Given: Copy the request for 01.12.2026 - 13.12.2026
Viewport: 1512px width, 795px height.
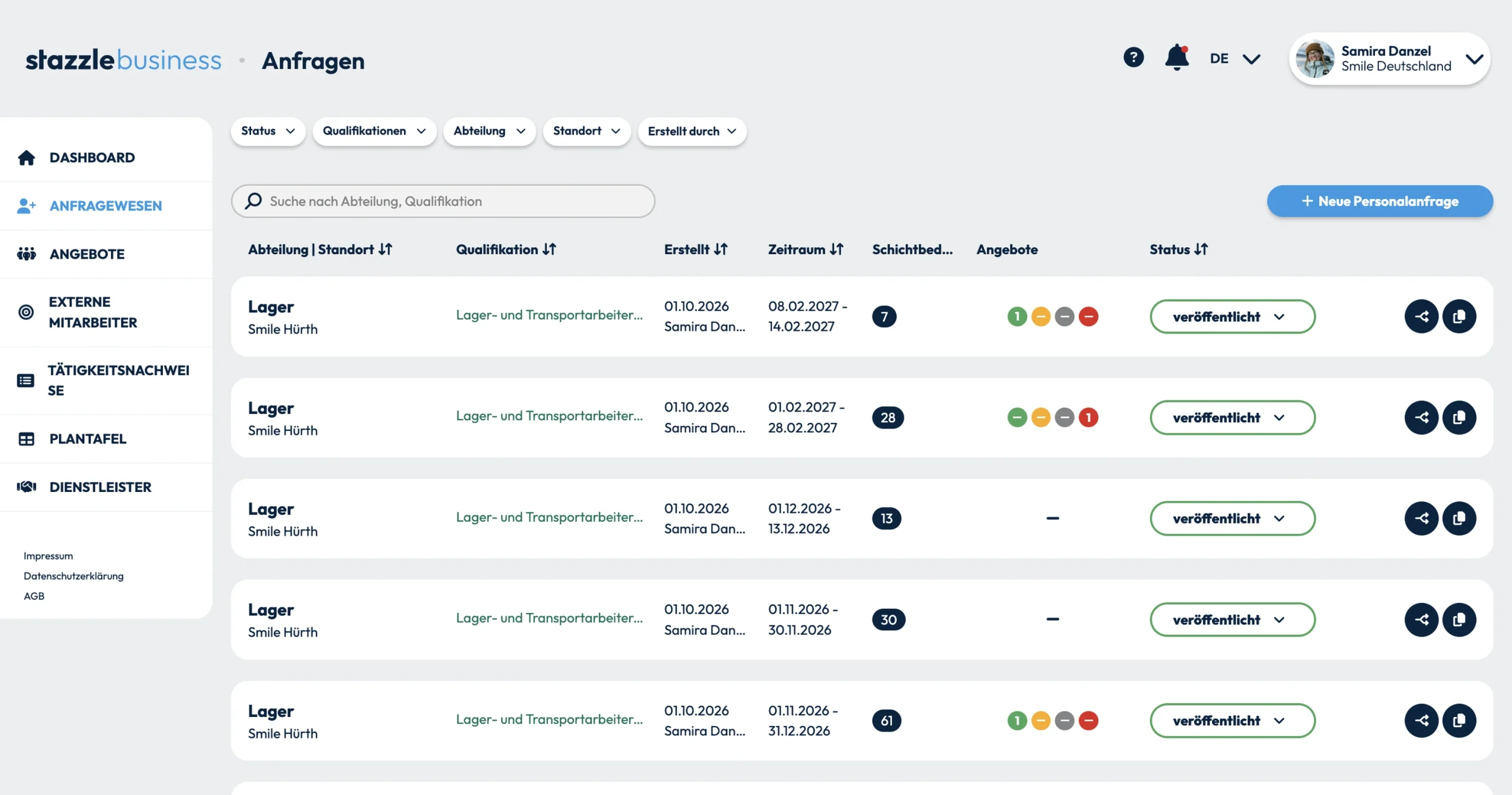Looking at the screenshot, I should pos(1459,519).
